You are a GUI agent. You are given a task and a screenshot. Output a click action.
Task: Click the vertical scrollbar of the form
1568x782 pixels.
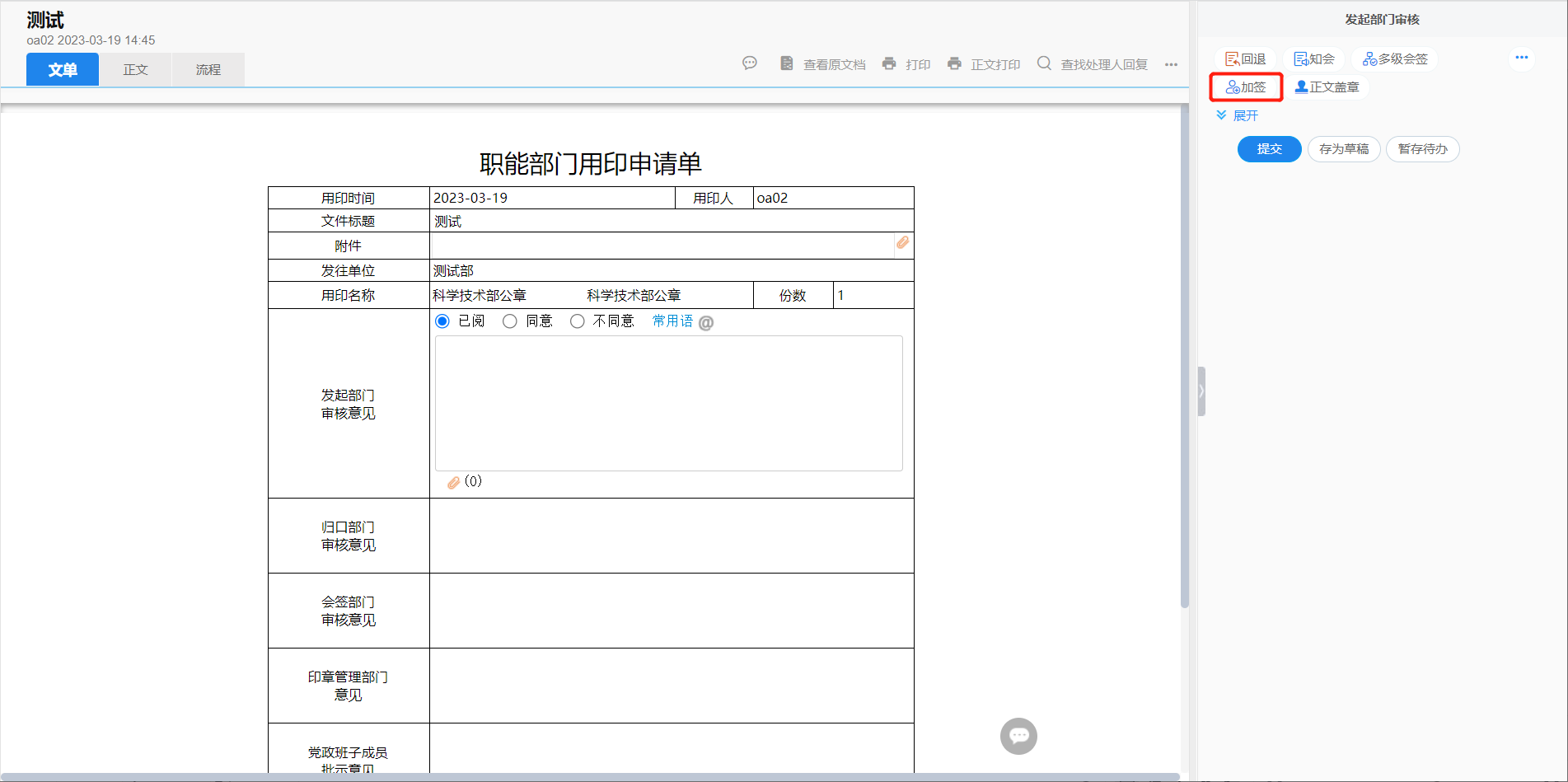[x=1185, y=354]
